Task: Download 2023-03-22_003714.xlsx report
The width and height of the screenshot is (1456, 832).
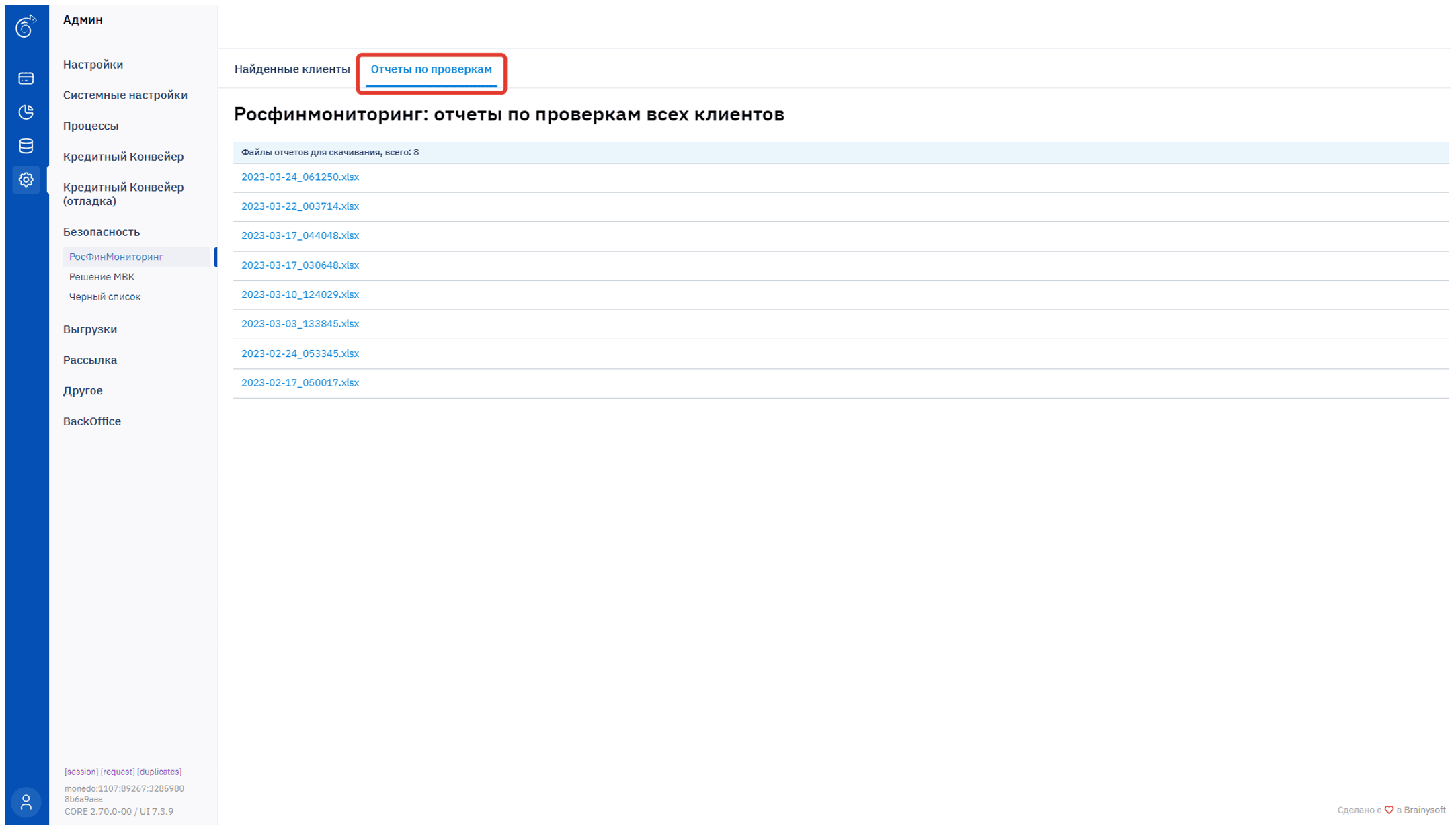Action: click(300, 206)
